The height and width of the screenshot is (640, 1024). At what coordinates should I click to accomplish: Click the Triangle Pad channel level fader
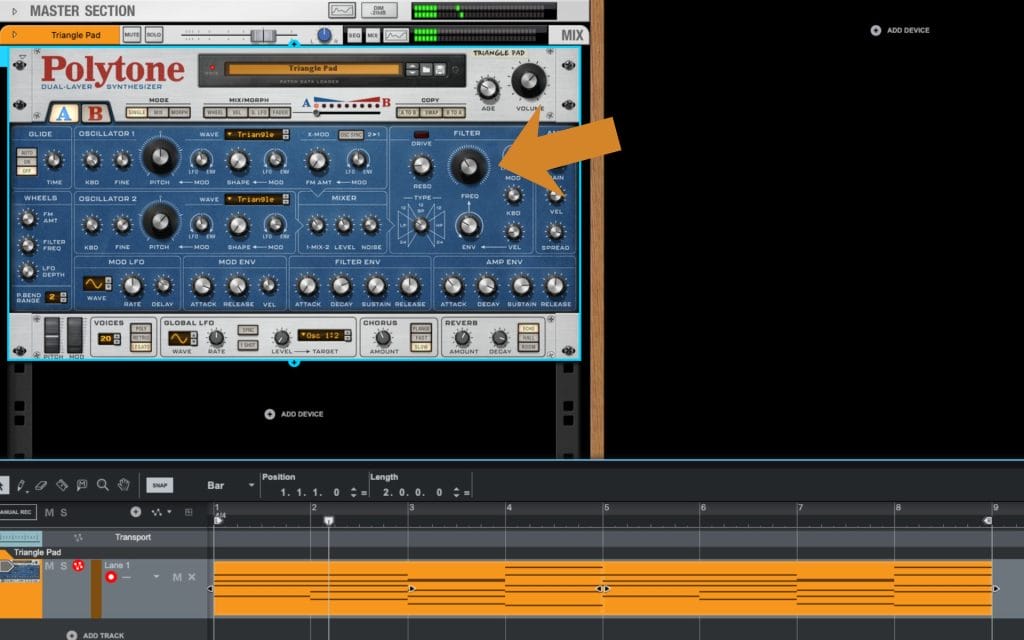[263, 35]
